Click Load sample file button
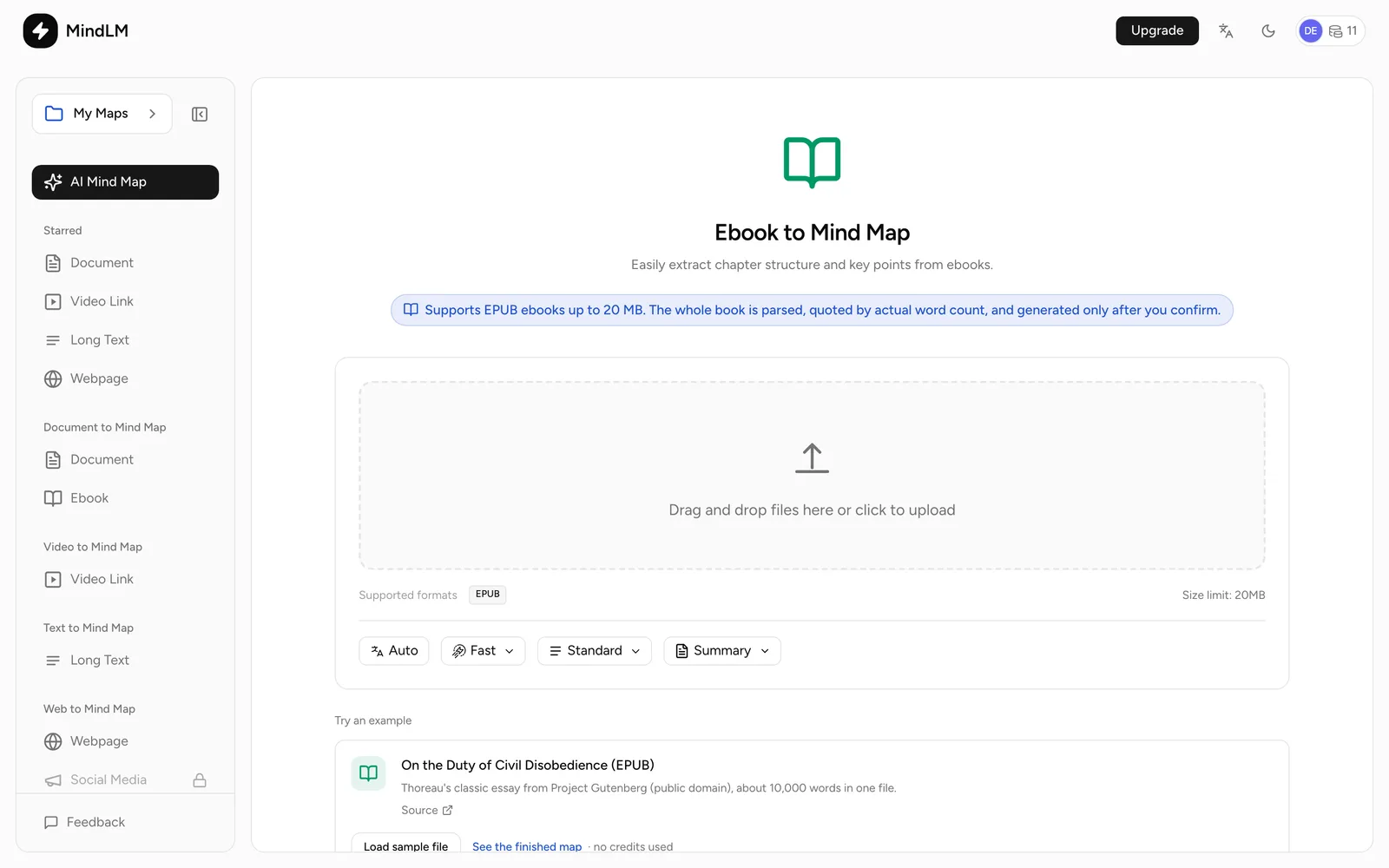 coord(405,846)
